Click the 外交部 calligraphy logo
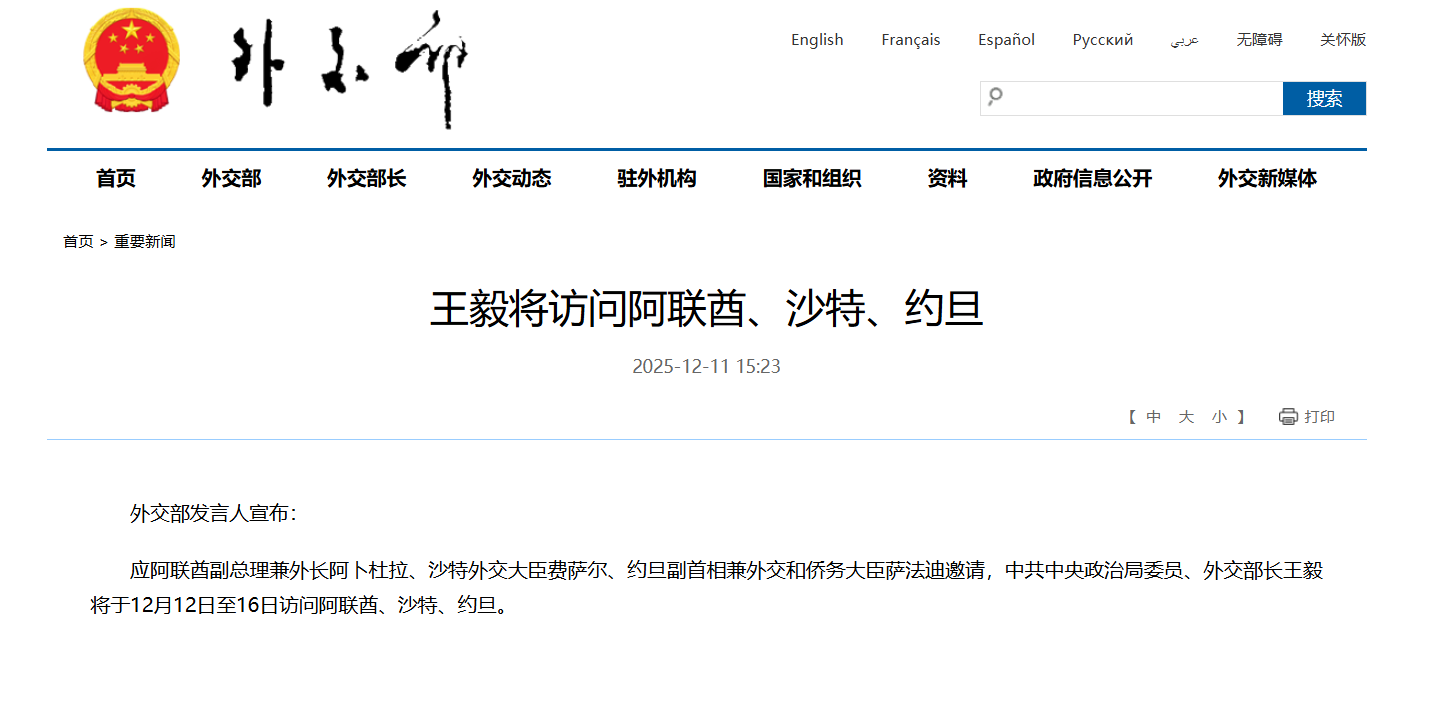Screen dimensions: 1450x711 pyautogui.click(x=350, y=68)
